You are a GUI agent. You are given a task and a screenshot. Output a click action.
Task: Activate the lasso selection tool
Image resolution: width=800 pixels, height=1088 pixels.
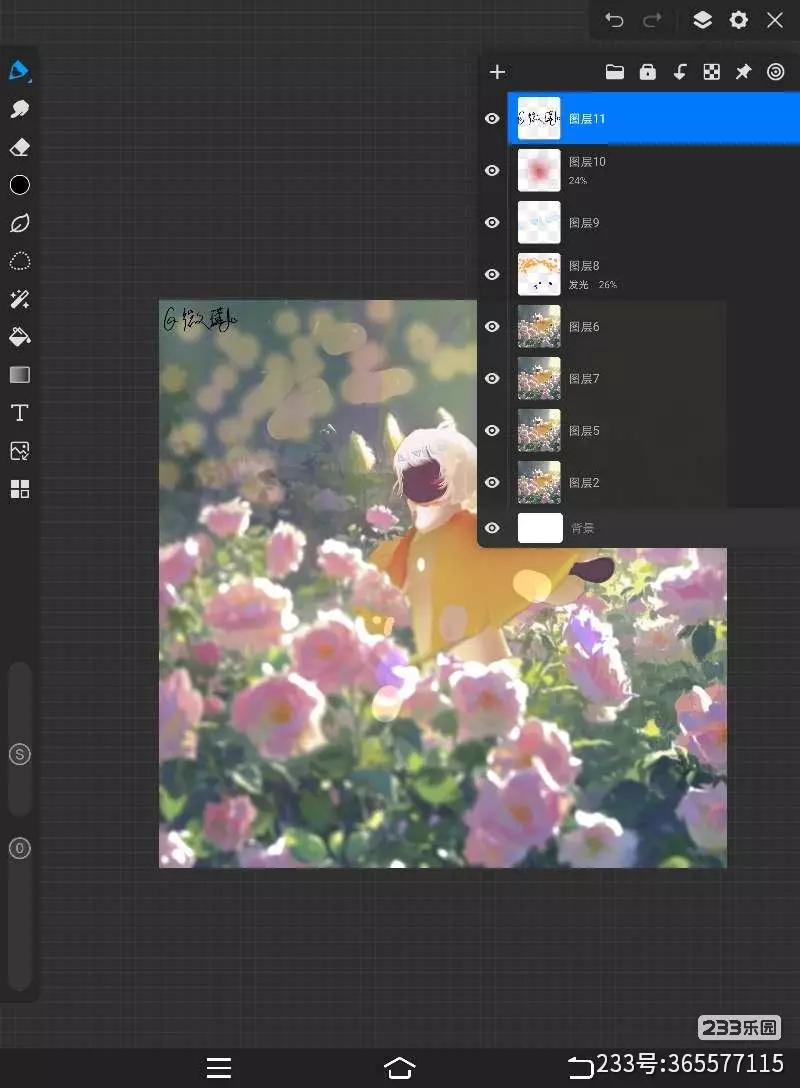19,261
